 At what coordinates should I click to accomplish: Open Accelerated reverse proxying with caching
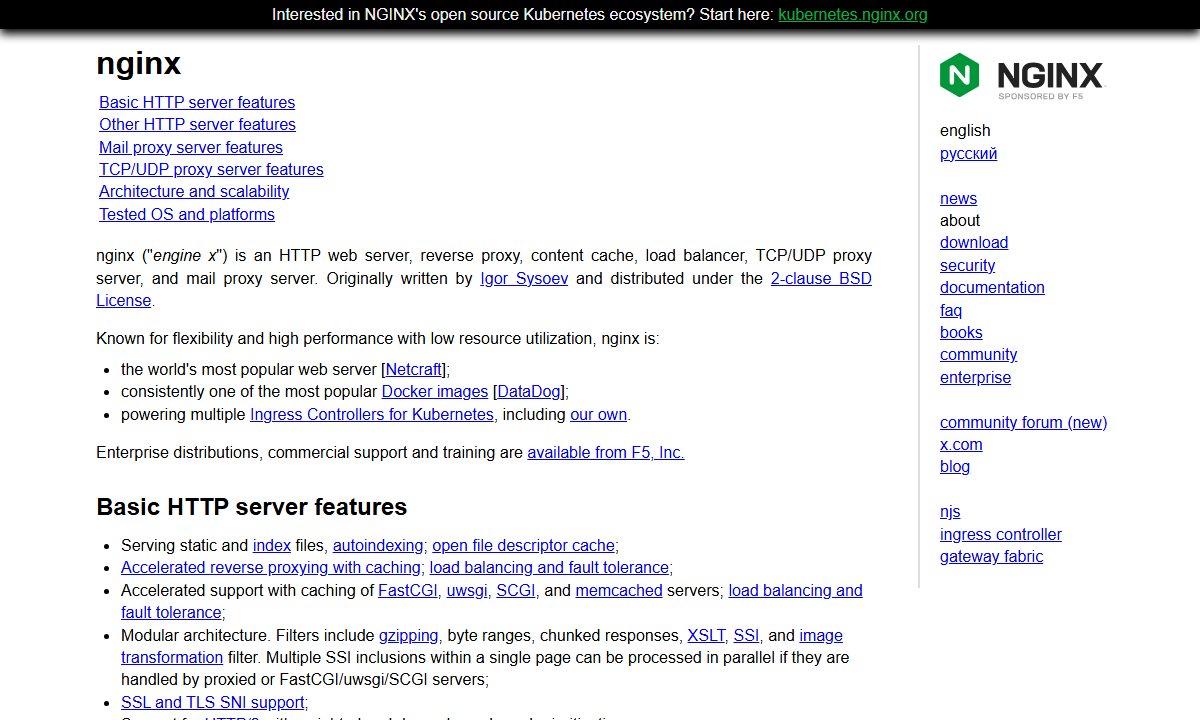(x=271, y=567)
